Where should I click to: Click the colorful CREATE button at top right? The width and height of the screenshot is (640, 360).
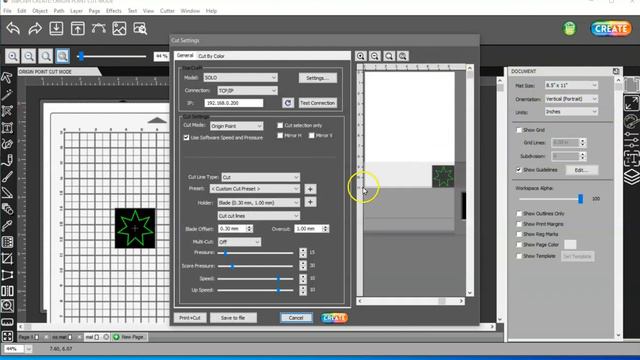611,29
